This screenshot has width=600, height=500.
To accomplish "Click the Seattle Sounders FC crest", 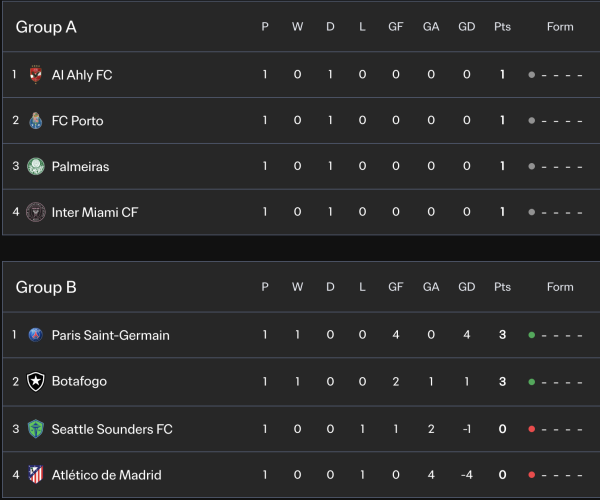I will click(x=36, y=429).
